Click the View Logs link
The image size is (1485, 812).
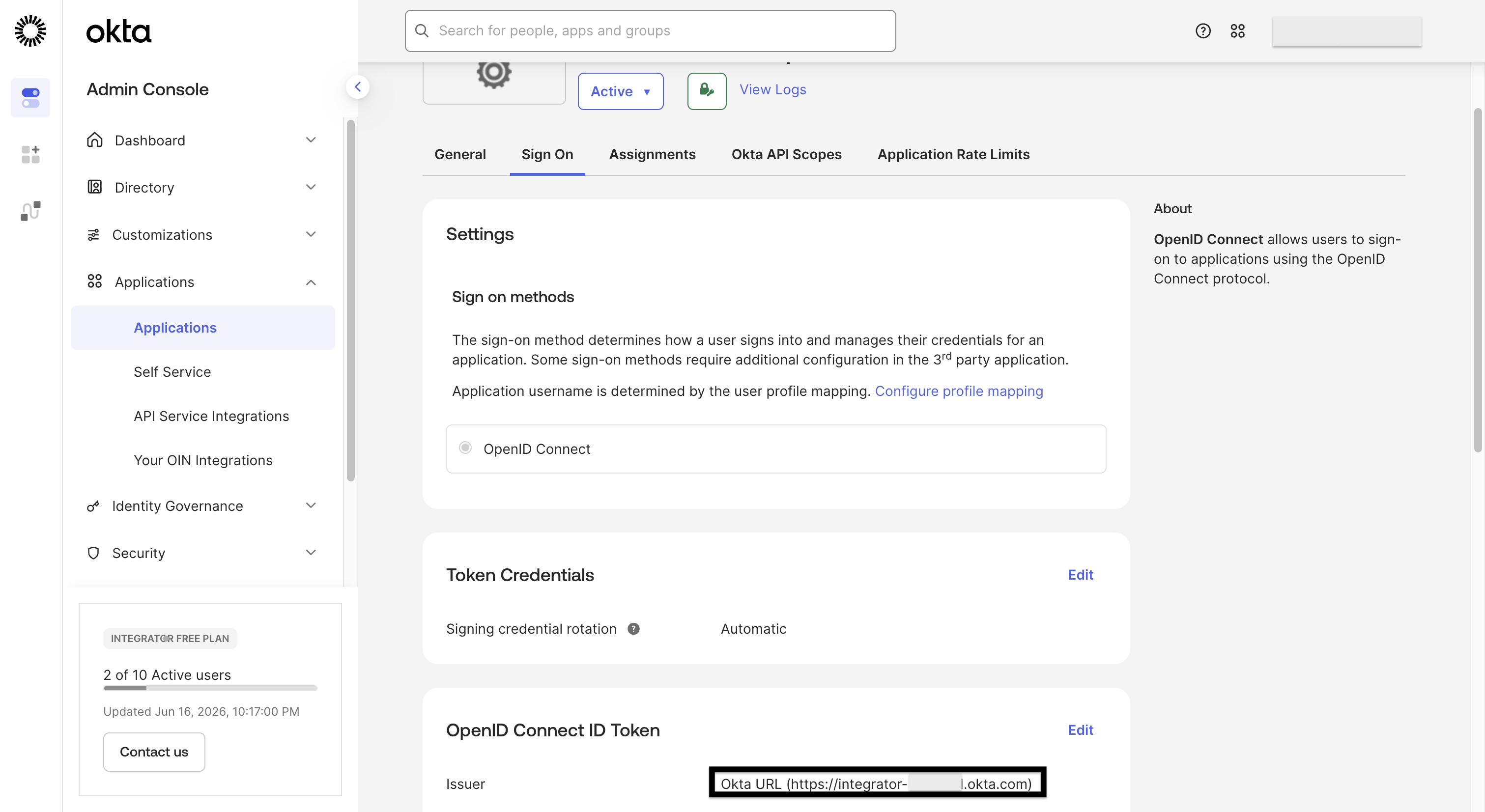772,90
